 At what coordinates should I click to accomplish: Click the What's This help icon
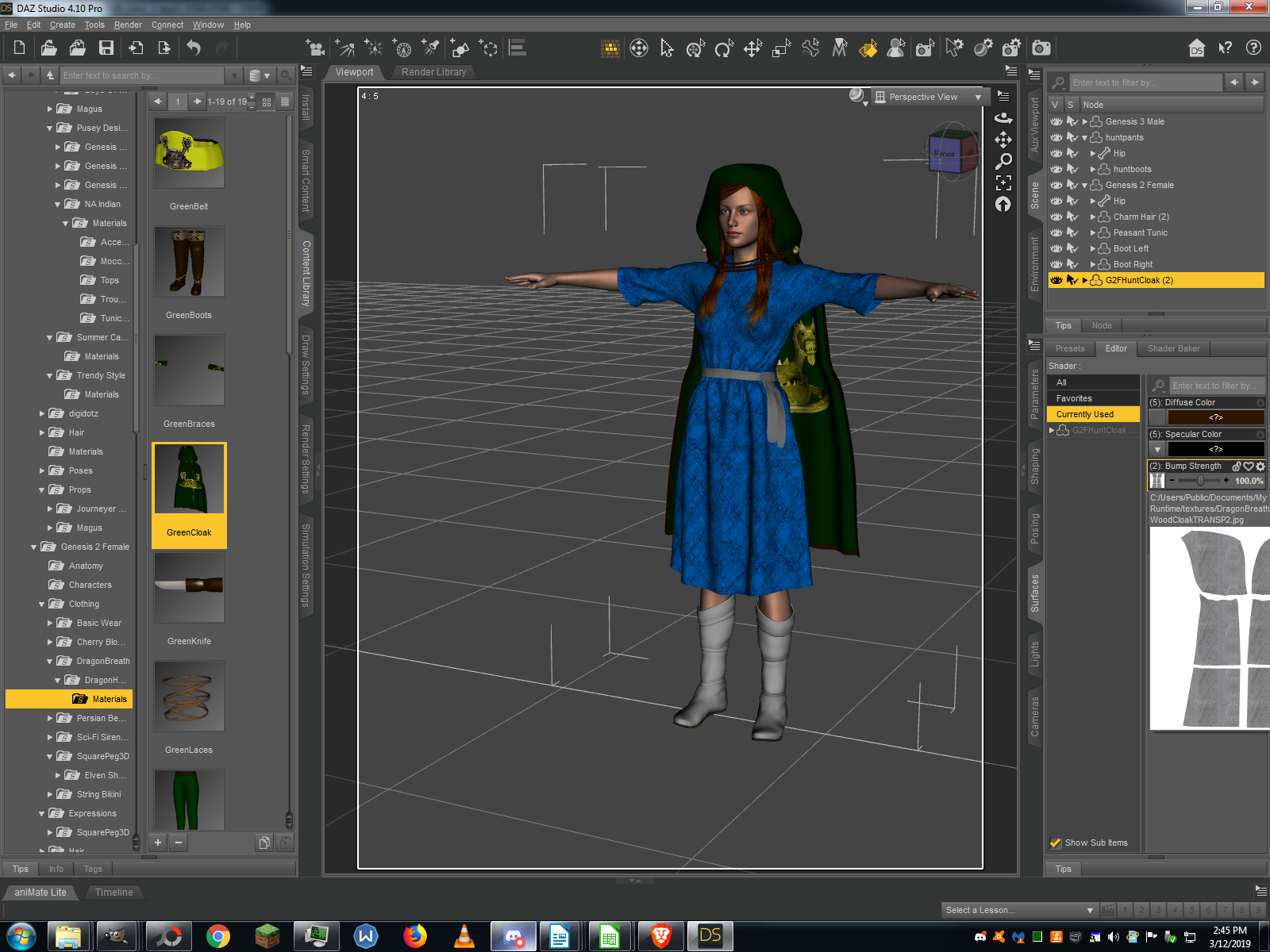click(1226, 48)
